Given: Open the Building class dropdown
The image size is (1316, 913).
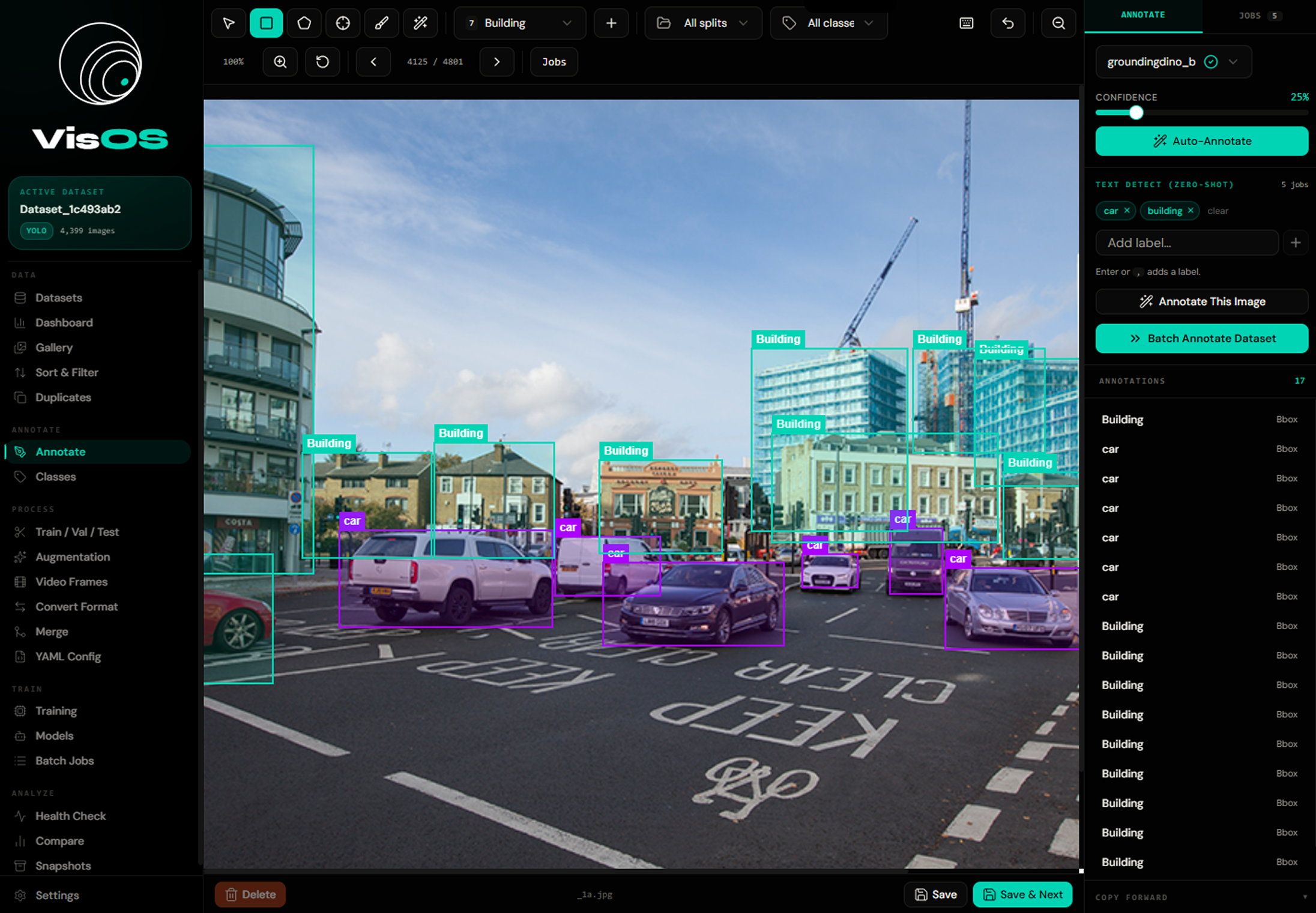Looking at the screenshot, I should [519, 23].
